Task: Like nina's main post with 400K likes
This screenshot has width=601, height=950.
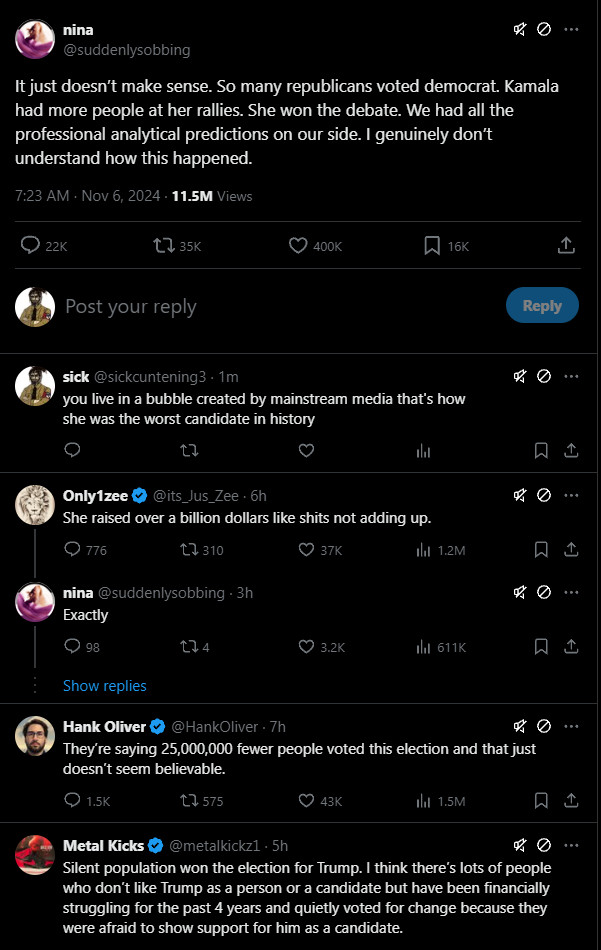Action: [297, 245]
